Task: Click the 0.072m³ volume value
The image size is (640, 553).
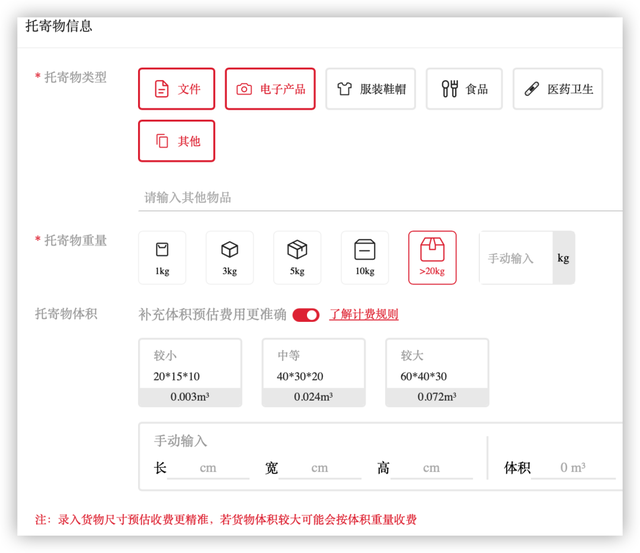Action: [437, 397]
